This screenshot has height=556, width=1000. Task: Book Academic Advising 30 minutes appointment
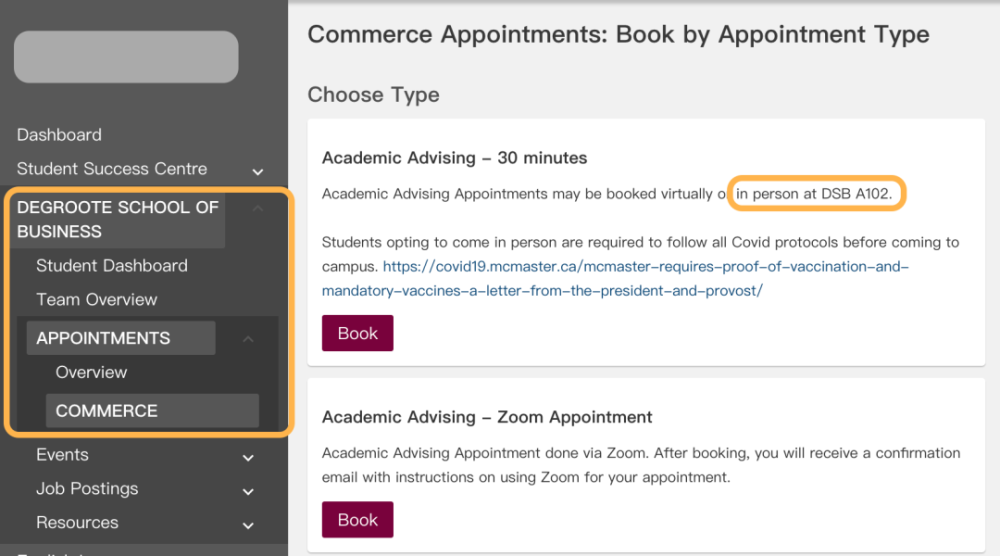357,333
